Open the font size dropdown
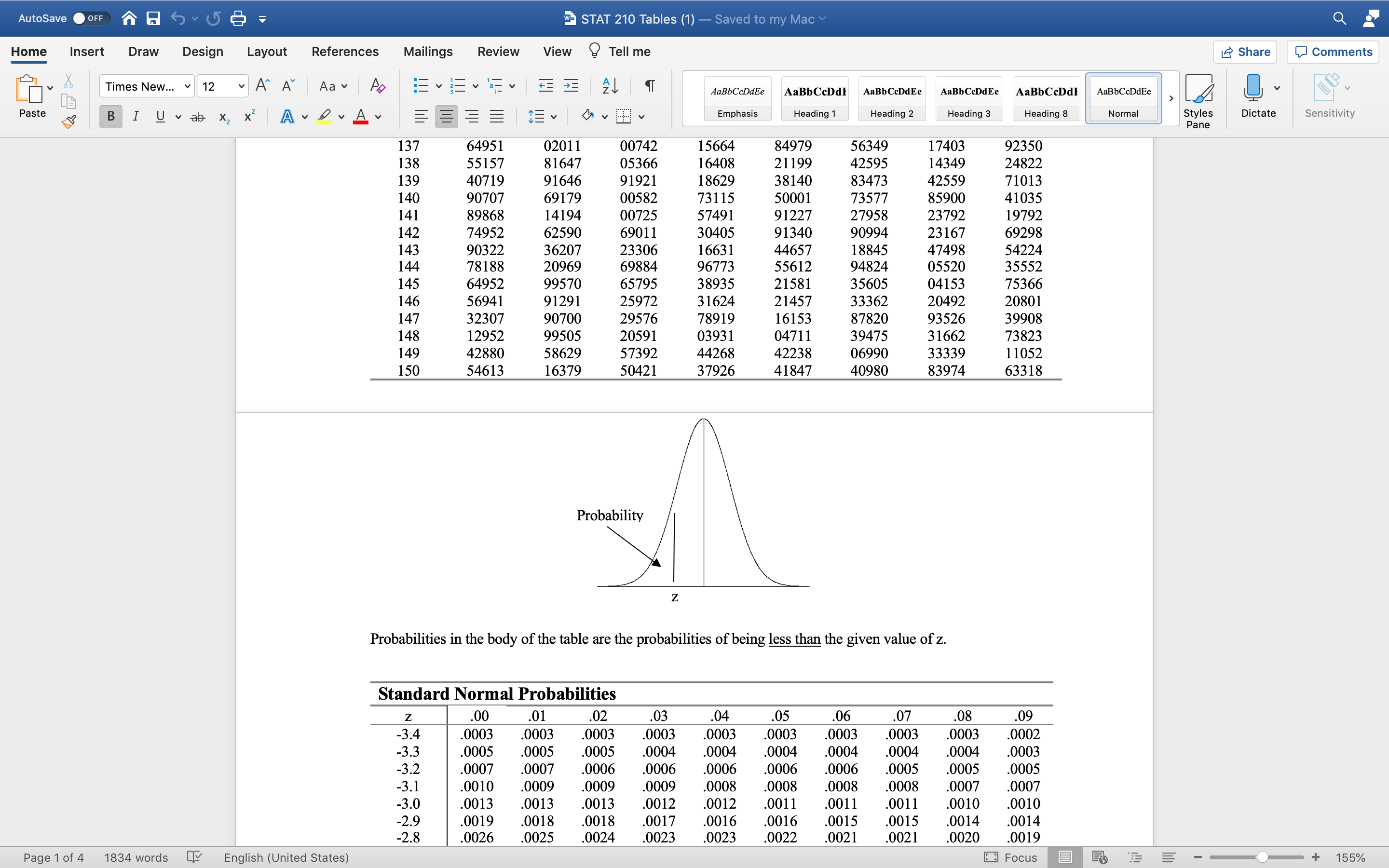 241,86
